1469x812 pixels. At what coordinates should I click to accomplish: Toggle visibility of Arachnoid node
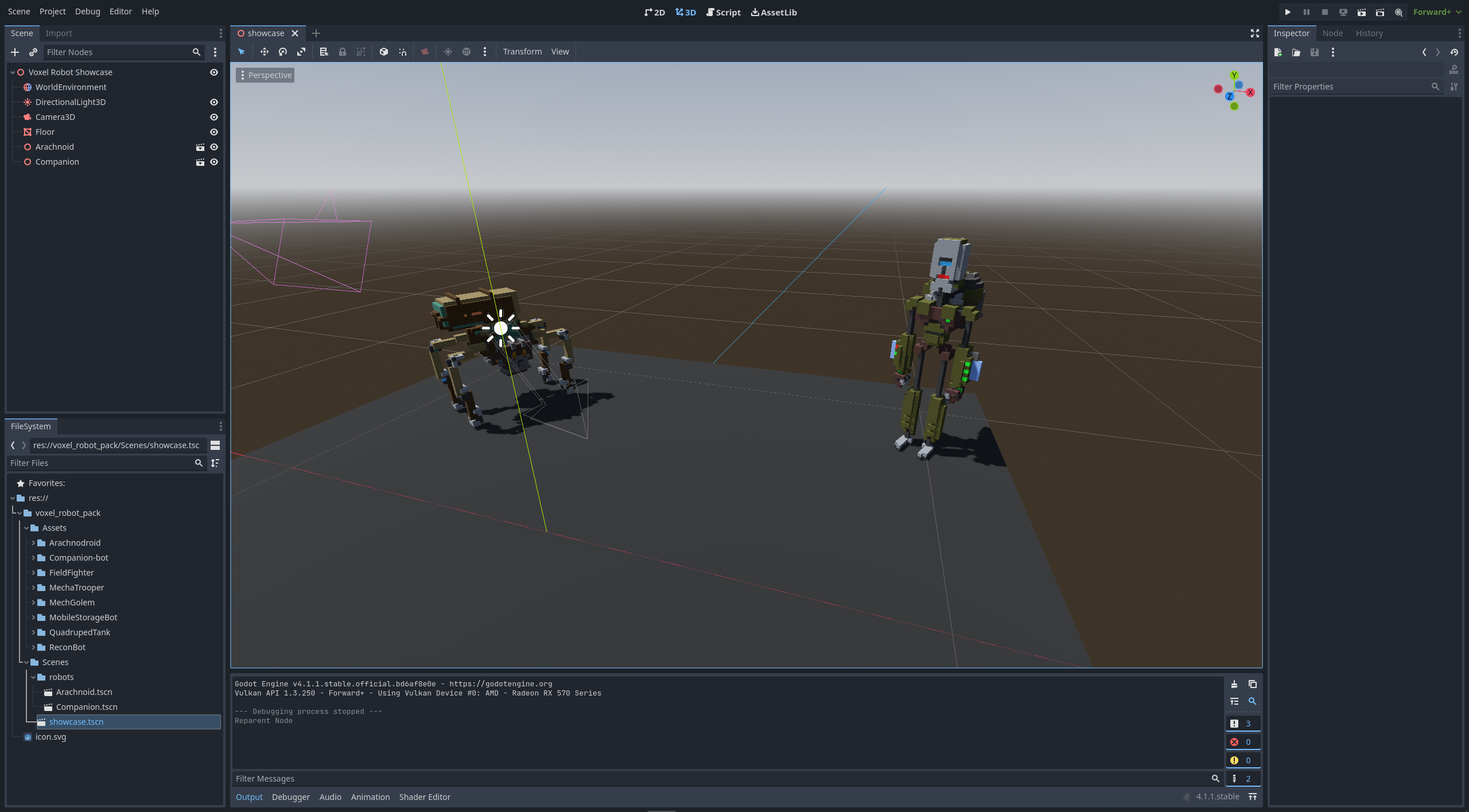point(213,147)
